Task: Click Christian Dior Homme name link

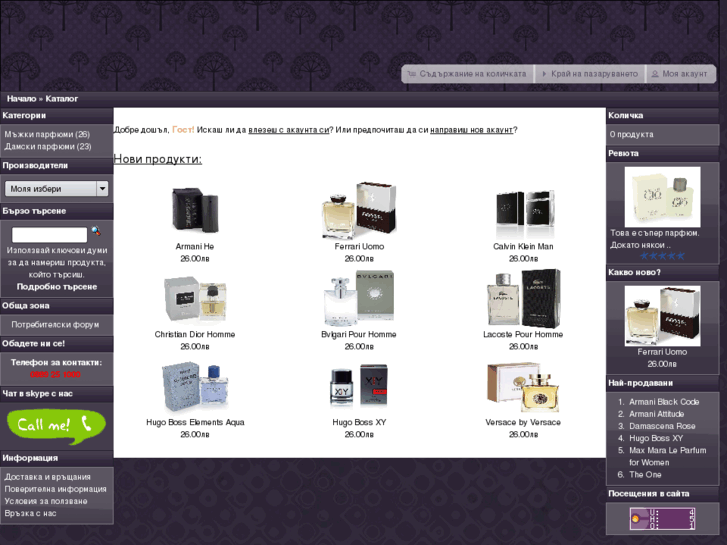Action: (195, 334)
